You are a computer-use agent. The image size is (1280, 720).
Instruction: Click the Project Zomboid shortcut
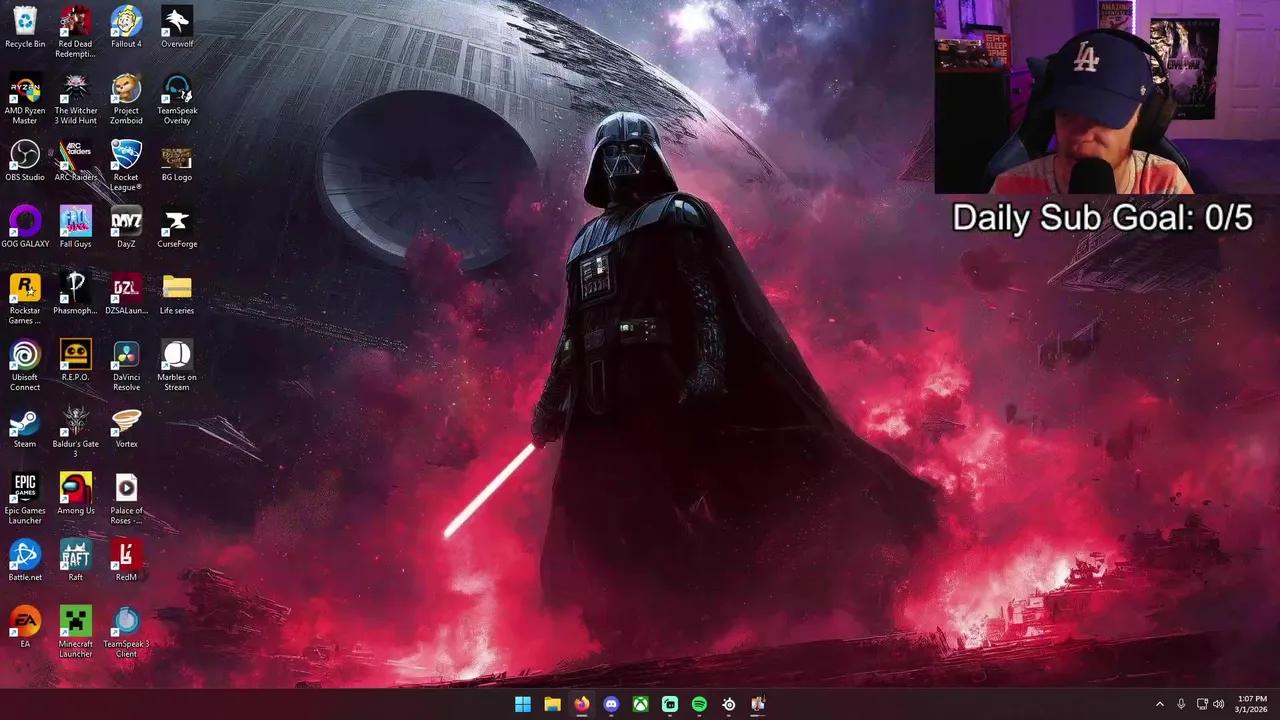click(x=126, y=99)
